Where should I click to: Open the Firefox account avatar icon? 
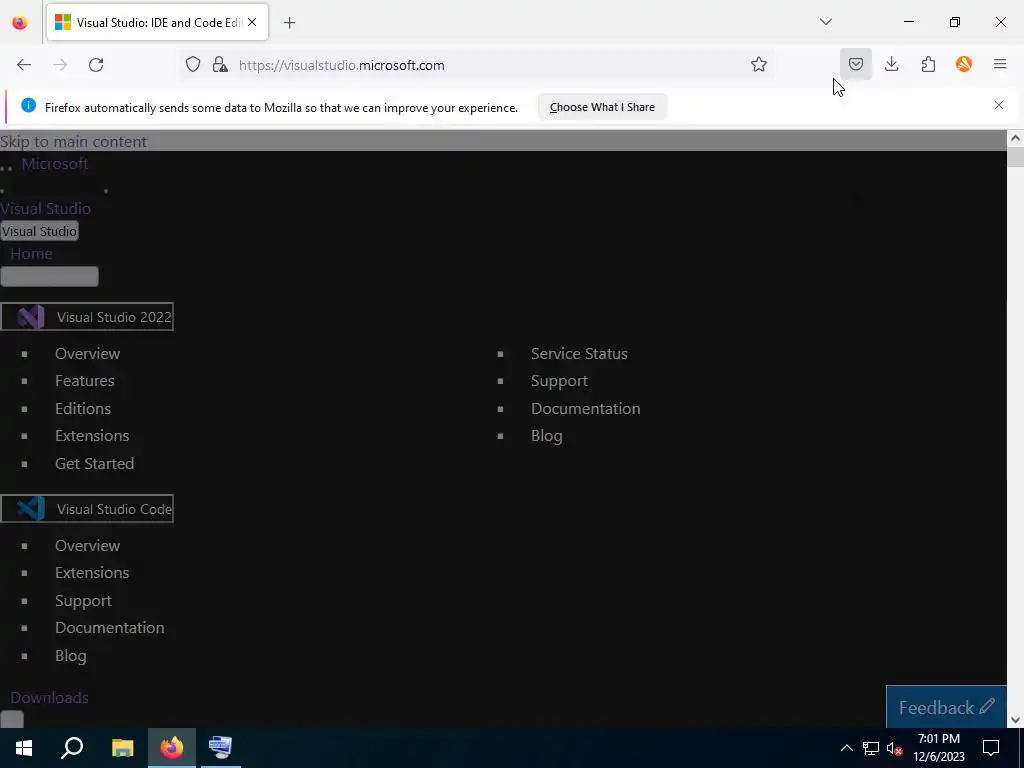964,65
